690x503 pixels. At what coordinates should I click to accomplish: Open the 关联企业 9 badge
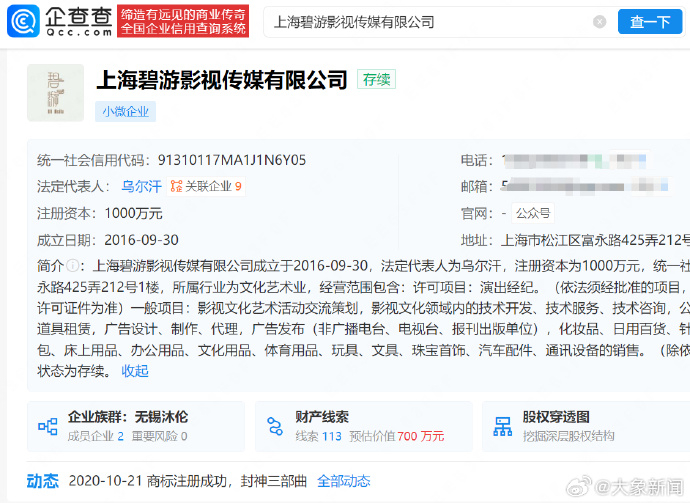pos(206,187)
